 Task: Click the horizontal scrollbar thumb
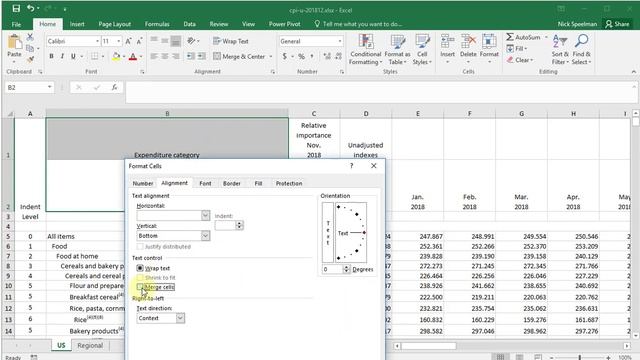point(428,346)
